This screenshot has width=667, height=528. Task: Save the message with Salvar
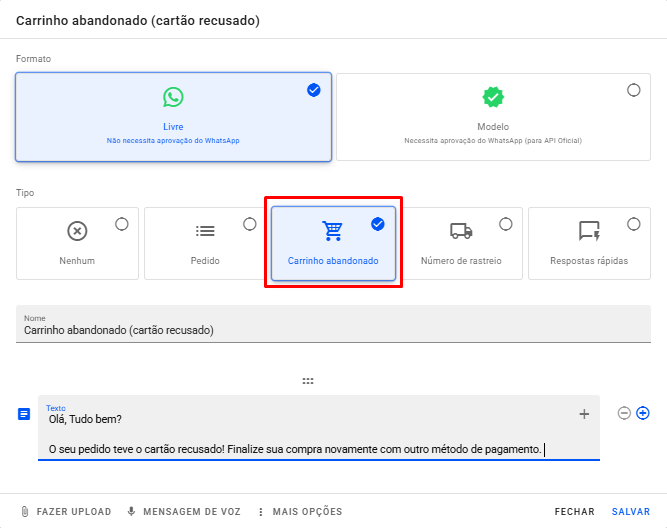pyautogui.click(x=631, y=511)
